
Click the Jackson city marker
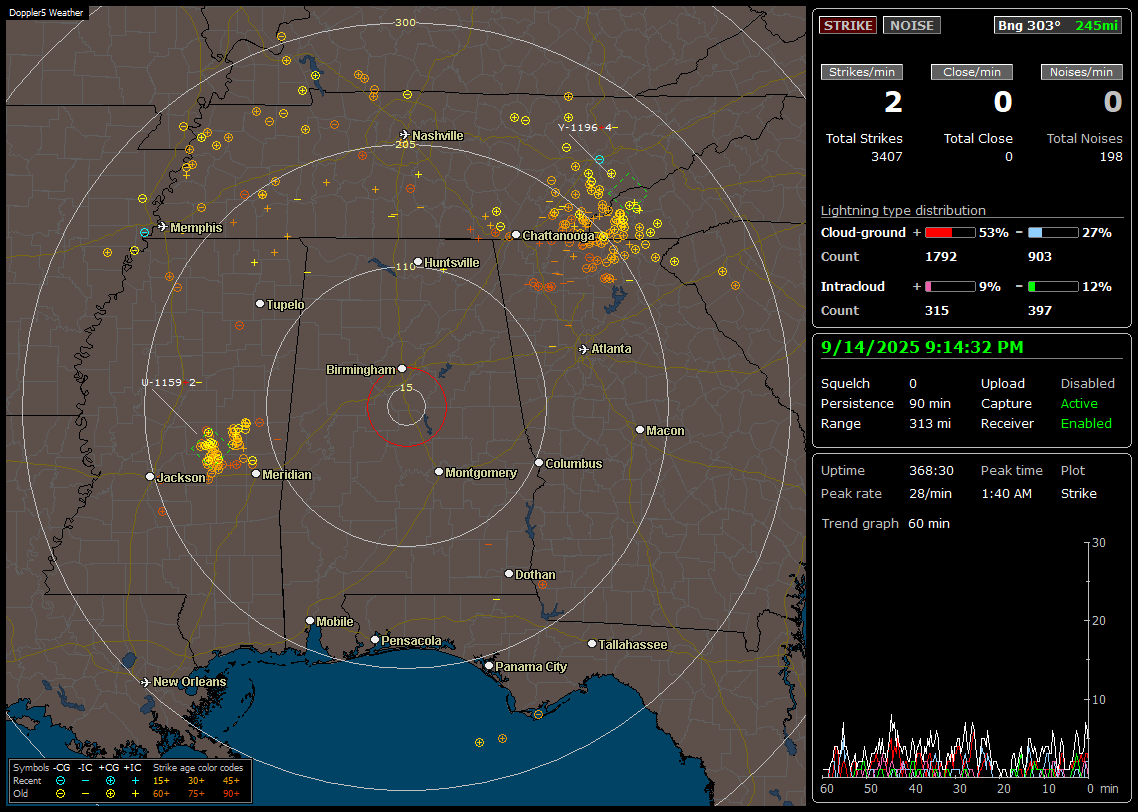(150, 477)
